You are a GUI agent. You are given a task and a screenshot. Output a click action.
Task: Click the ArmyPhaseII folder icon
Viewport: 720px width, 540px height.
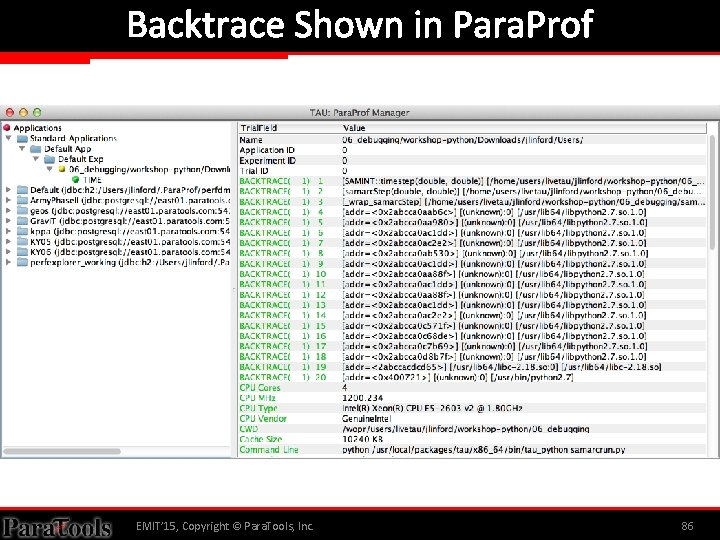tap(22, 200)
